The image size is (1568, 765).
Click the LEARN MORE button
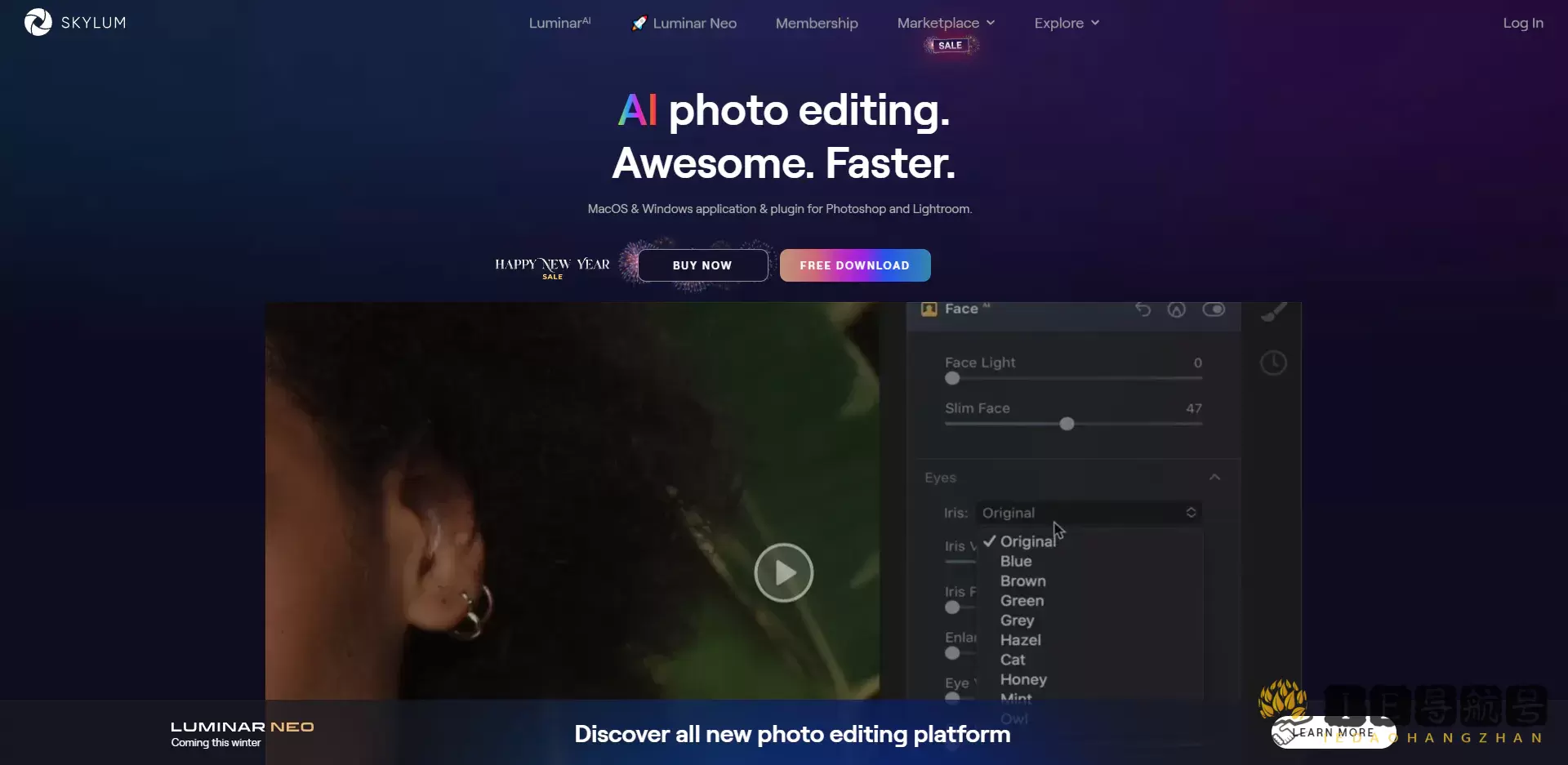click(1333, 732)
